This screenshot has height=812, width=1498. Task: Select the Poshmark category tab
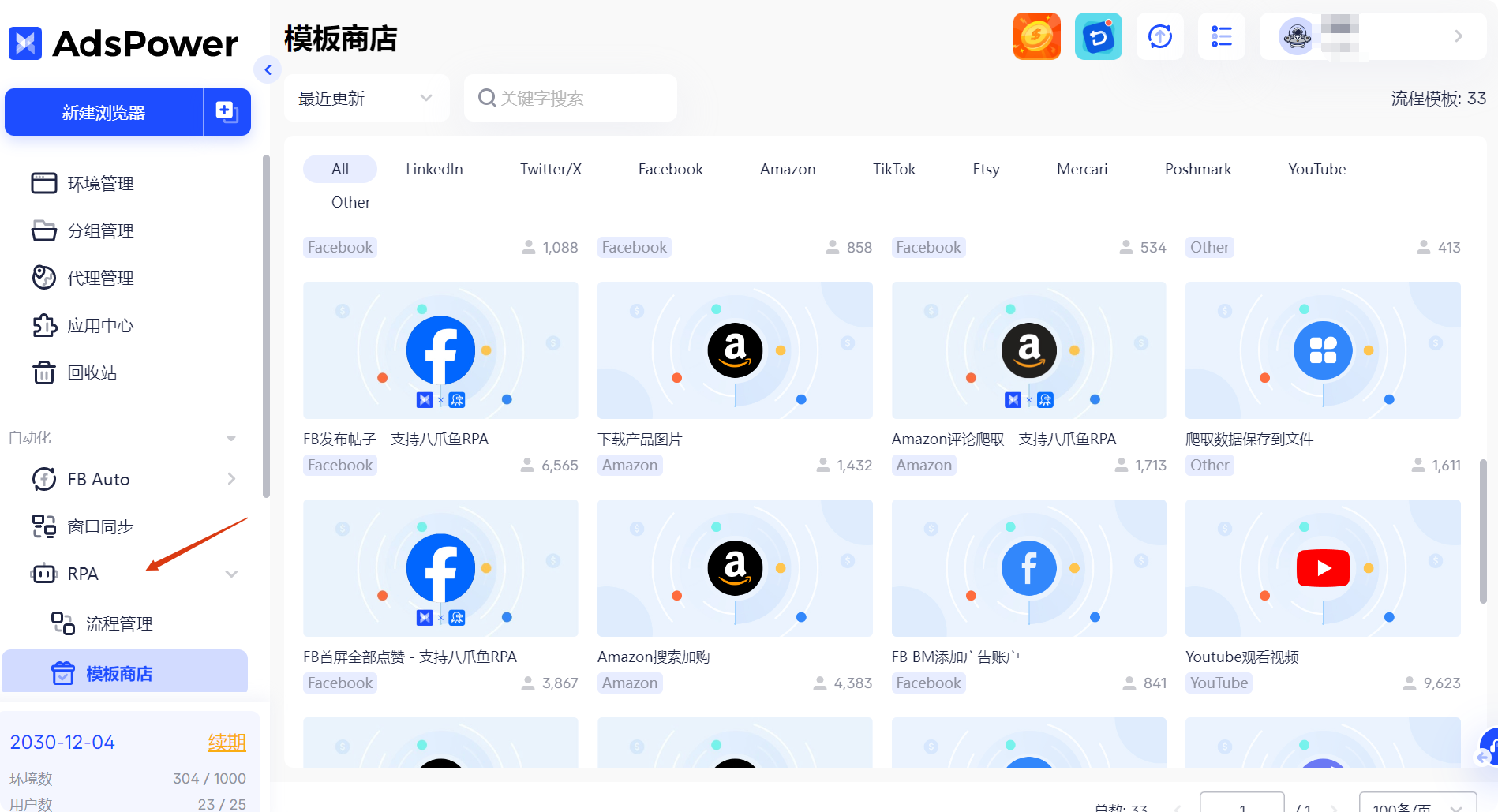1198,169
